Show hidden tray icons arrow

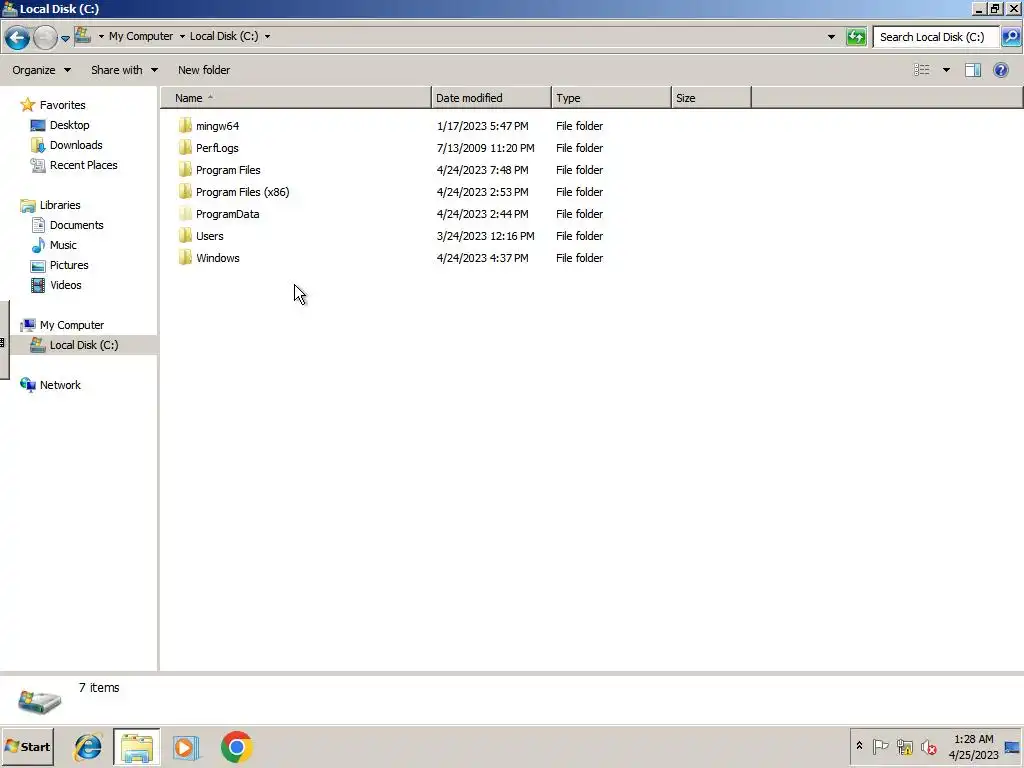[859, 746]
